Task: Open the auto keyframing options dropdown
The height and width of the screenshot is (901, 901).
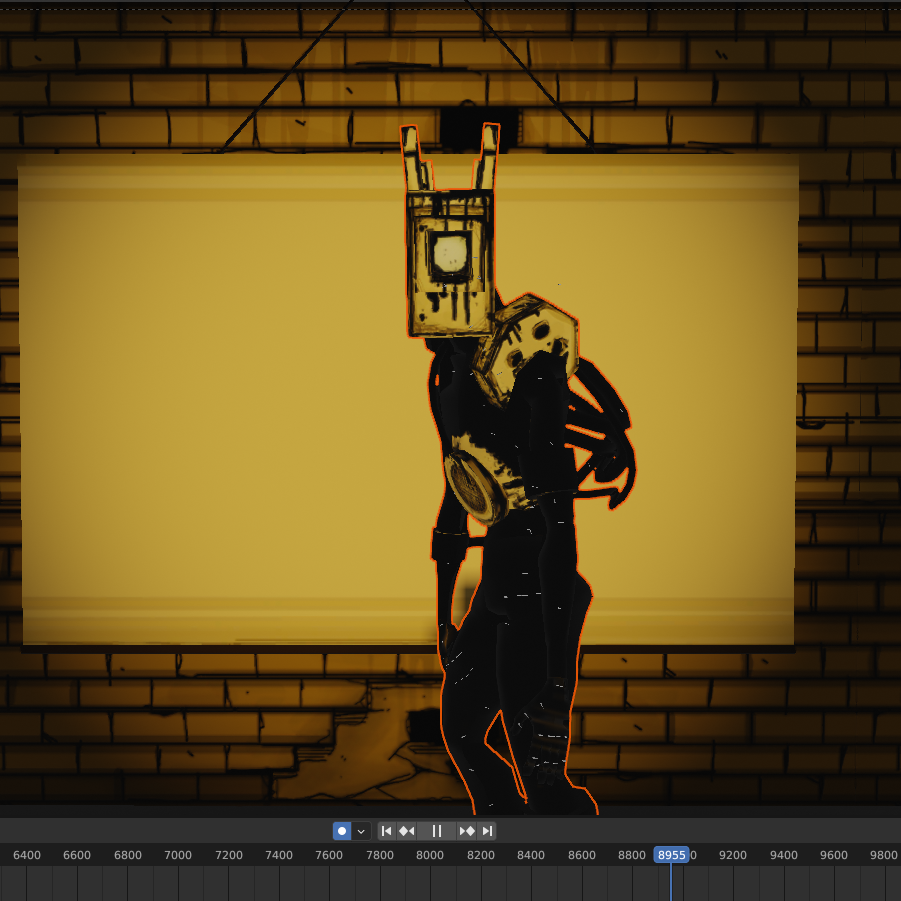Action: pos(361,831)
